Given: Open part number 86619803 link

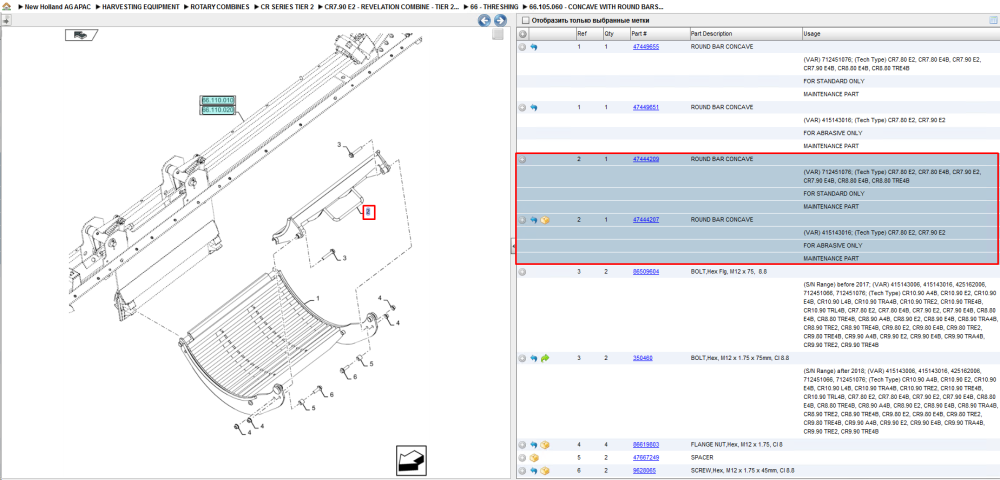Looking at the screenshot, I should (x=645, y=445).
